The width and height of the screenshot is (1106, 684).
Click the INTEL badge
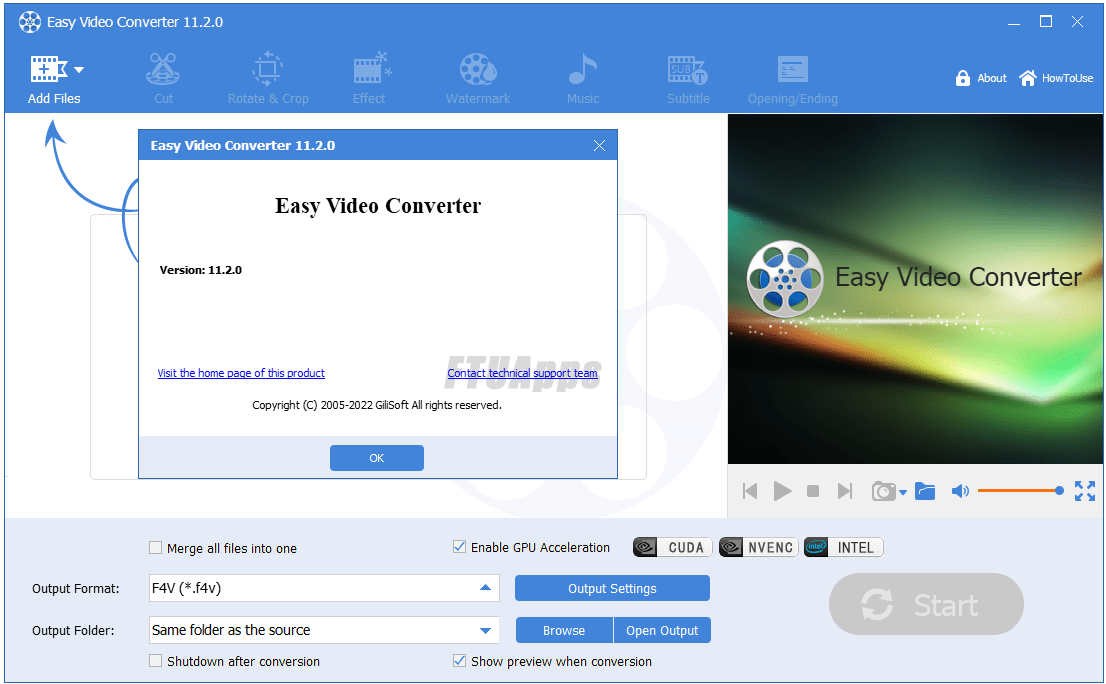coord(844,547)
